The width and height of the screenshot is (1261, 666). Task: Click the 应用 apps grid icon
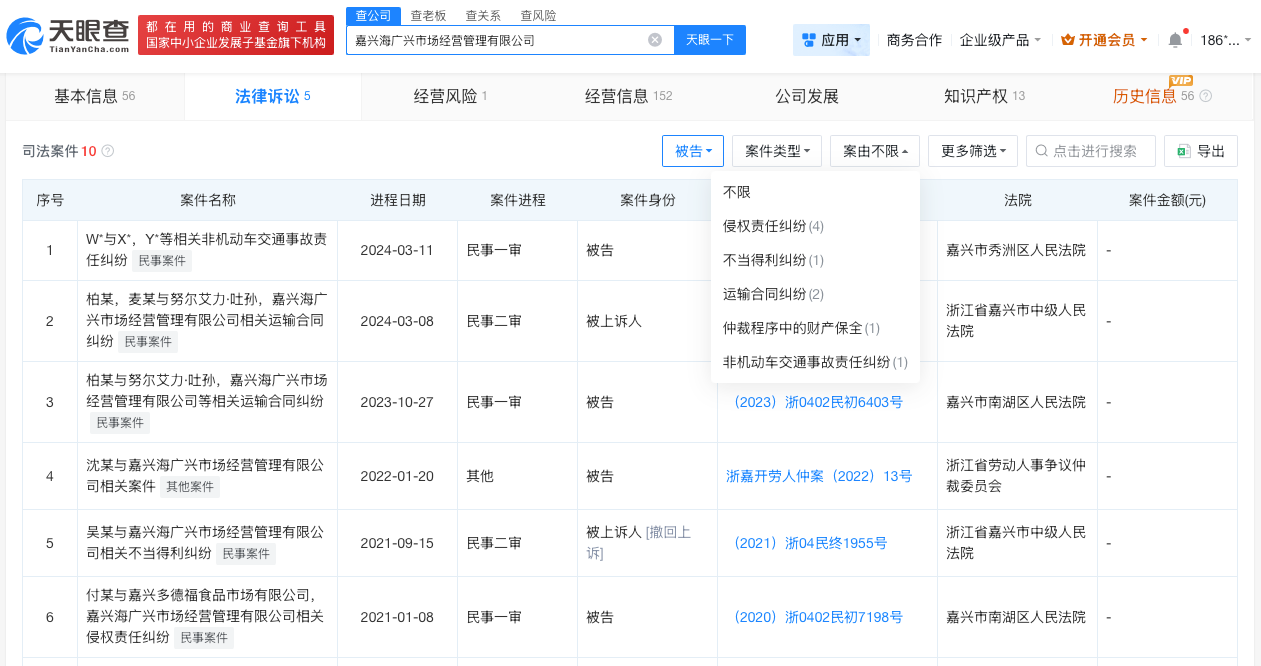tap(808, 40)
